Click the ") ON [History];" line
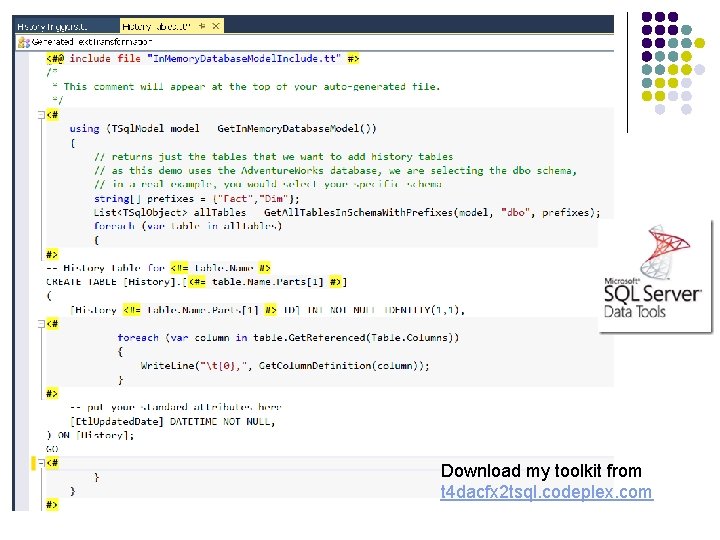The width and height of the screenshot is (720, 540). coord(90,435)
